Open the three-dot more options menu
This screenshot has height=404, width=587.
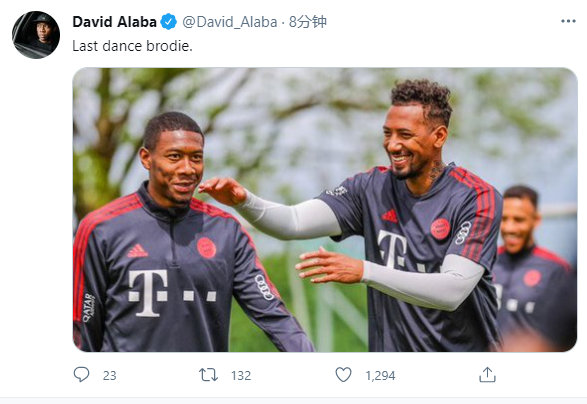coord(568,21)
